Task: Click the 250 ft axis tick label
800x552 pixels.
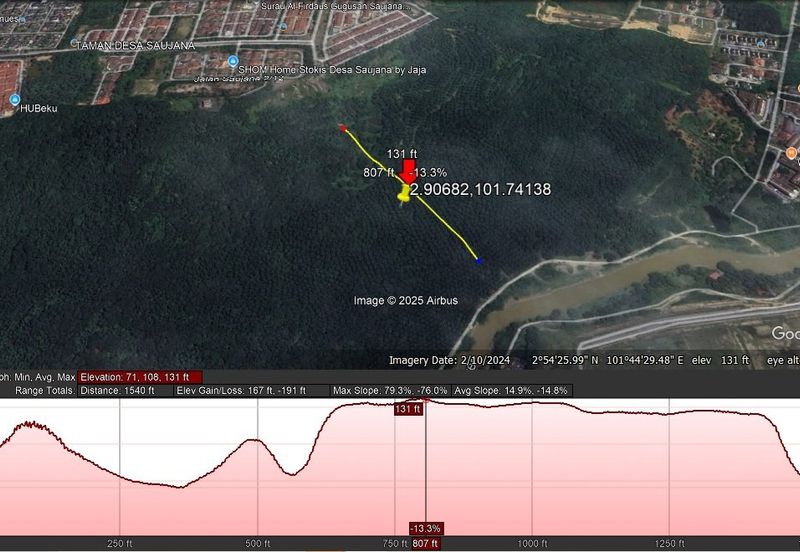Action: coord(119,543)
